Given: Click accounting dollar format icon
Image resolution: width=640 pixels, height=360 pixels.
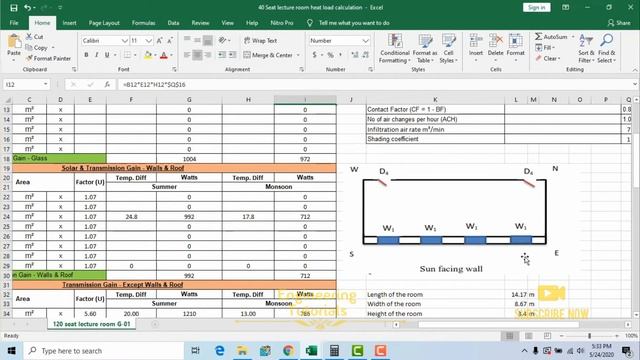Looking at the screenshot, I should pyautogui.click(x=314, y=55).
